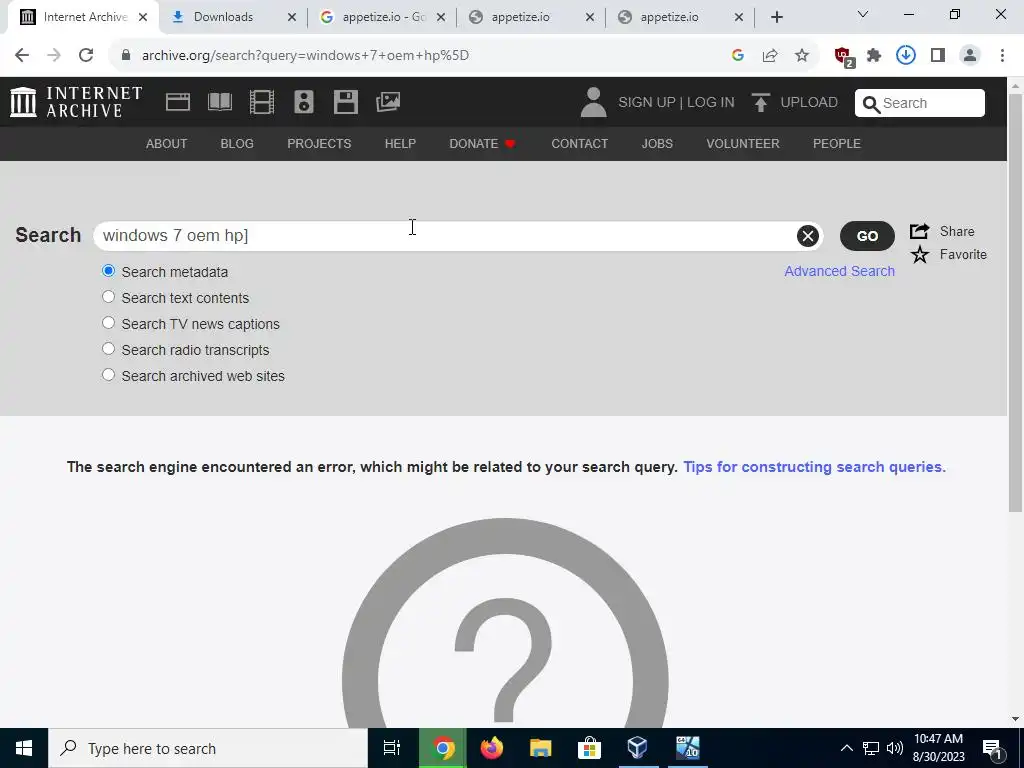The width and height of the screenshot is (1024, 768).
Task: Select Search archived web sites option
Action: pos(108,375)
